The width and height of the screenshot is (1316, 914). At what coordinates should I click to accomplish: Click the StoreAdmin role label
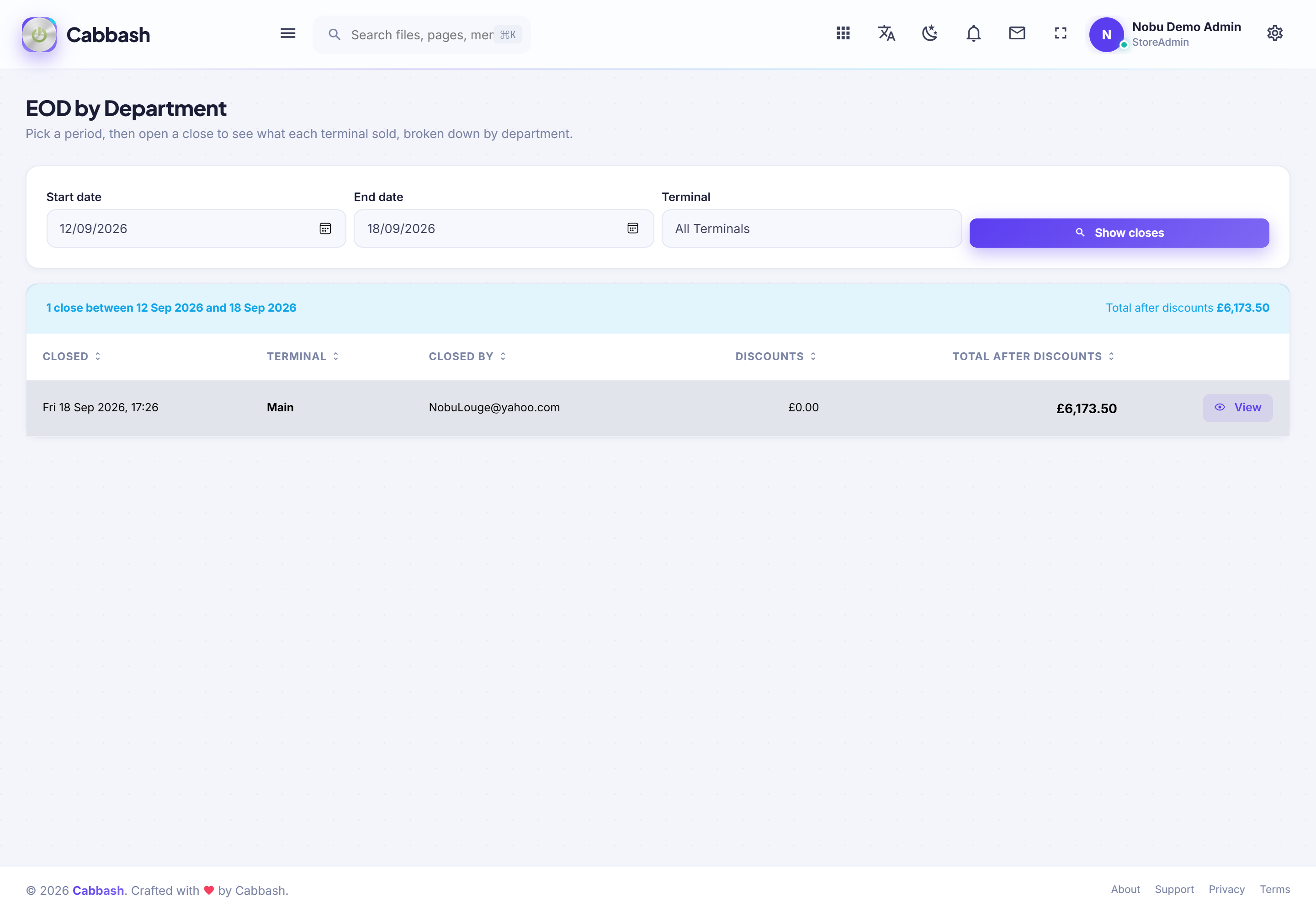tap(1160, 43)
